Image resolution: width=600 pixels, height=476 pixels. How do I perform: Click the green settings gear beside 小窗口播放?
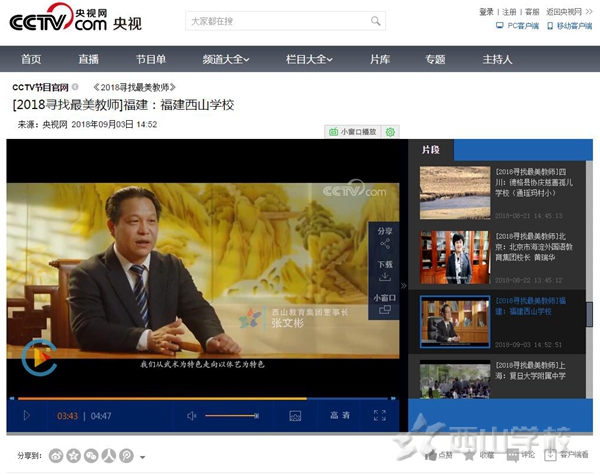[x=390, y=132]
